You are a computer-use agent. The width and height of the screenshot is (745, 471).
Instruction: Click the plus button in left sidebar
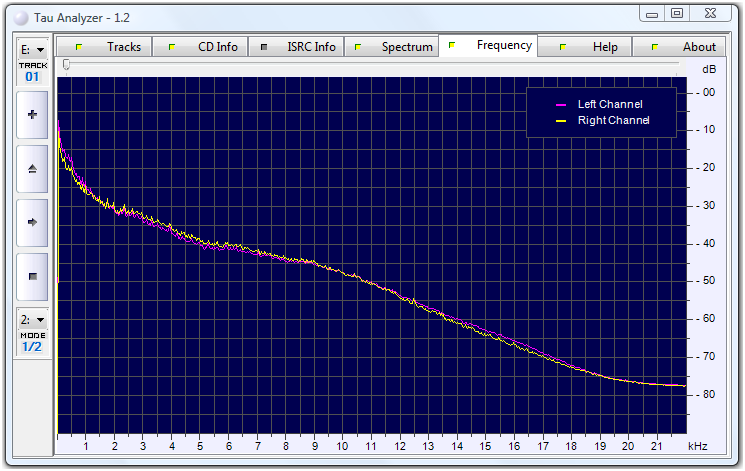(x=32, y=114)
